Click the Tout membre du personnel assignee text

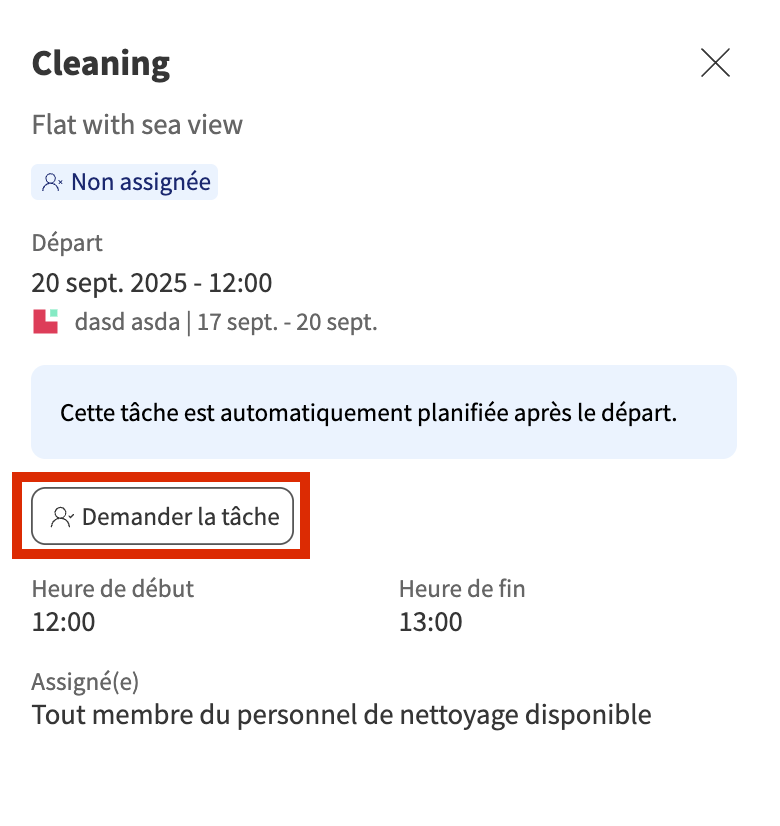pos(341,715)
